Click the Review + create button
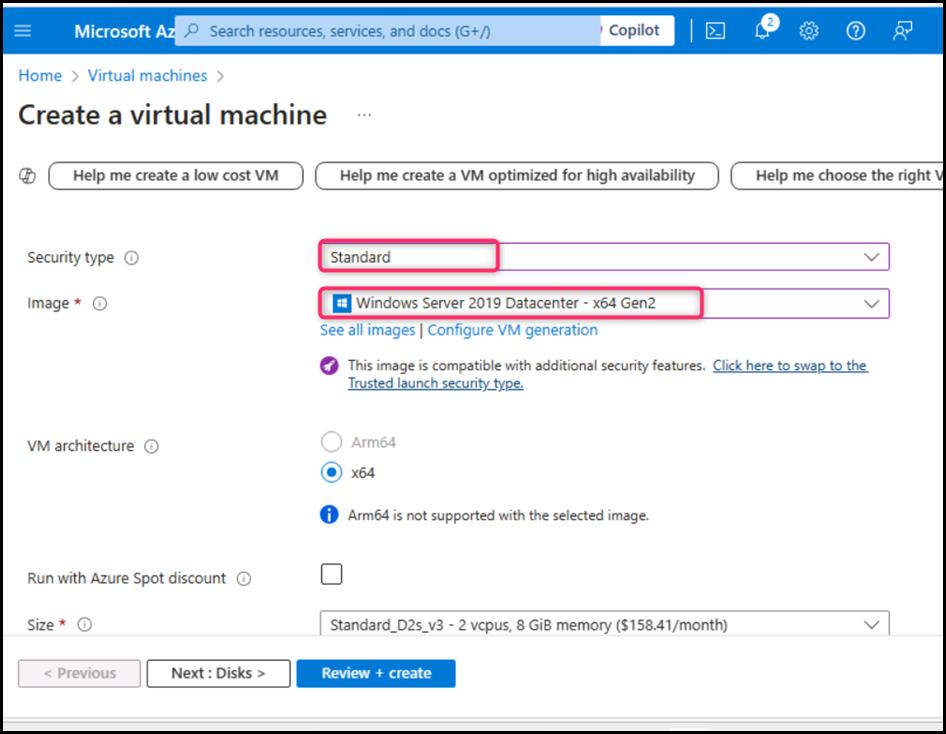This screenshot has height=734, width=946. coord(376,673)
